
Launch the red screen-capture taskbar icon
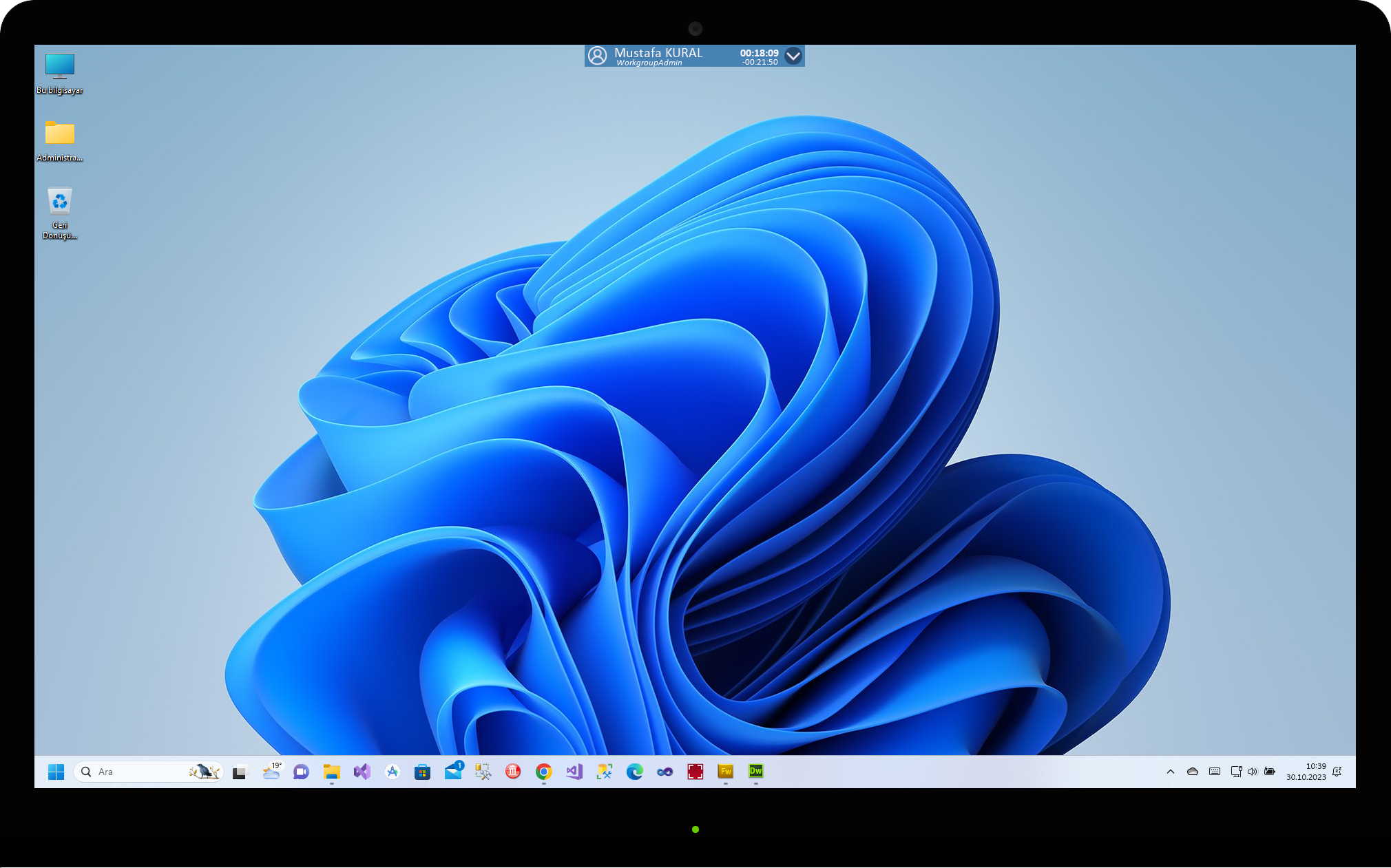click(695, 772)
